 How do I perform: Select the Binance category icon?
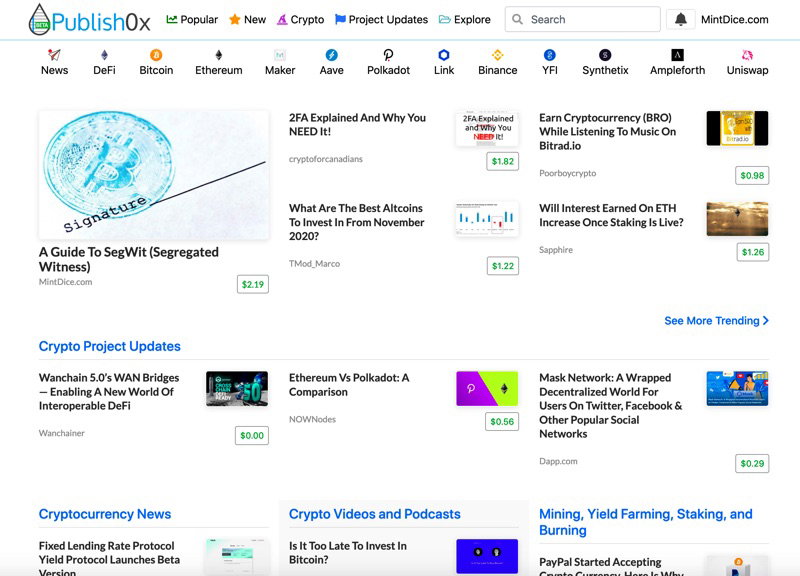tap(497, 55)
